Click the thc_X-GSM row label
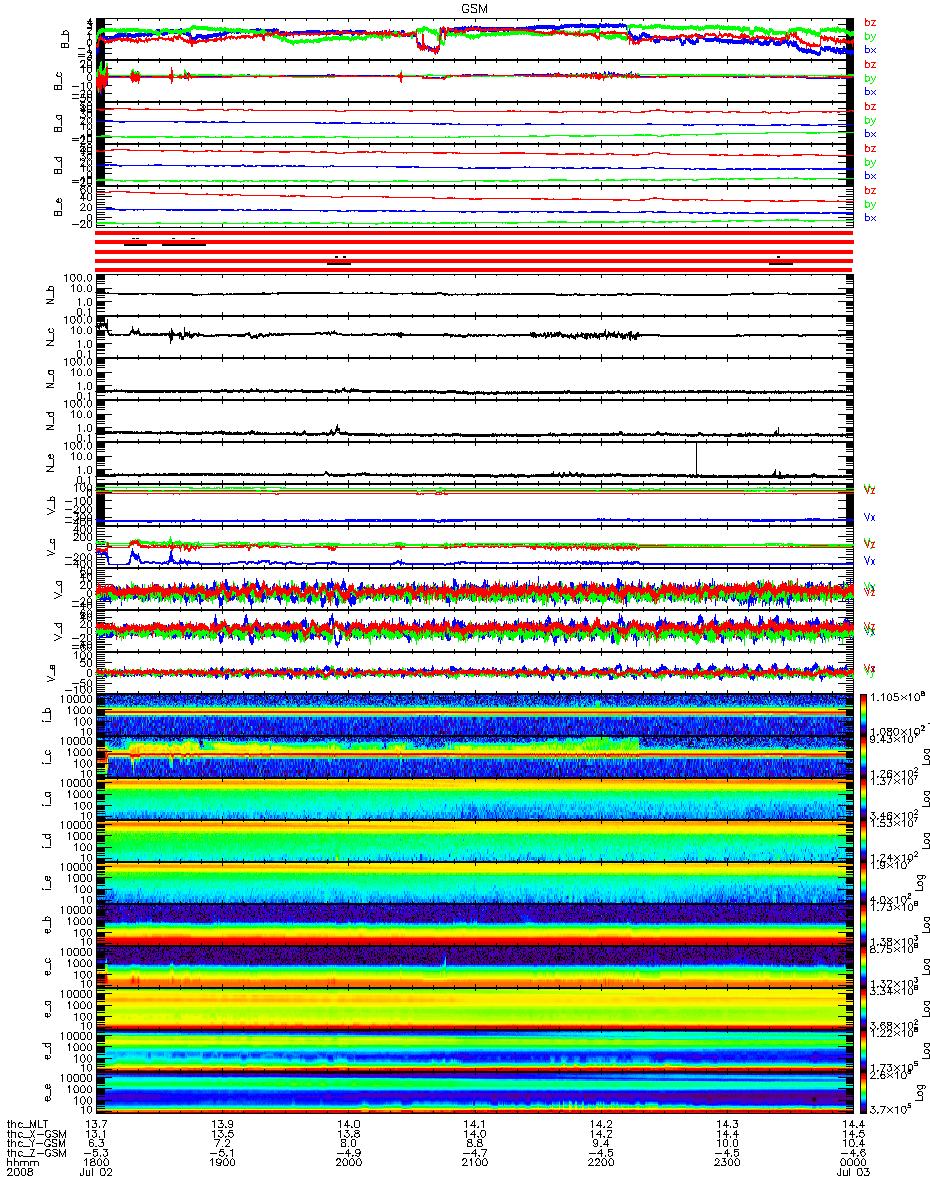The image size is (930, 1200). coord(36,1135)
